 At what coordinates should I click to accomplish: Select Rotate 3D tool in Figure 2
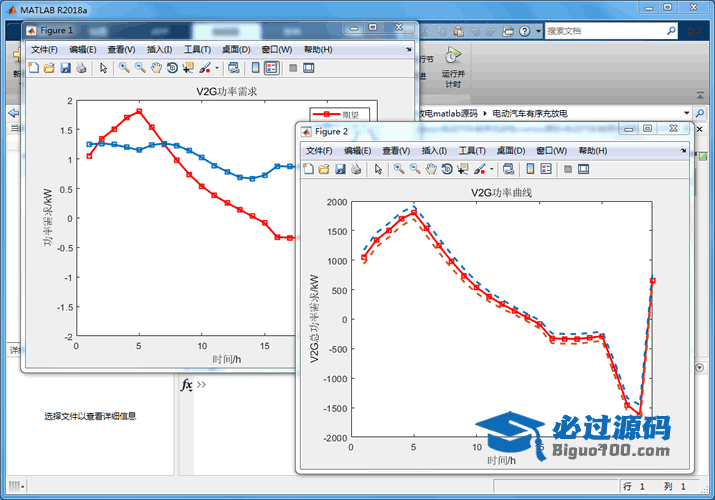446,169
